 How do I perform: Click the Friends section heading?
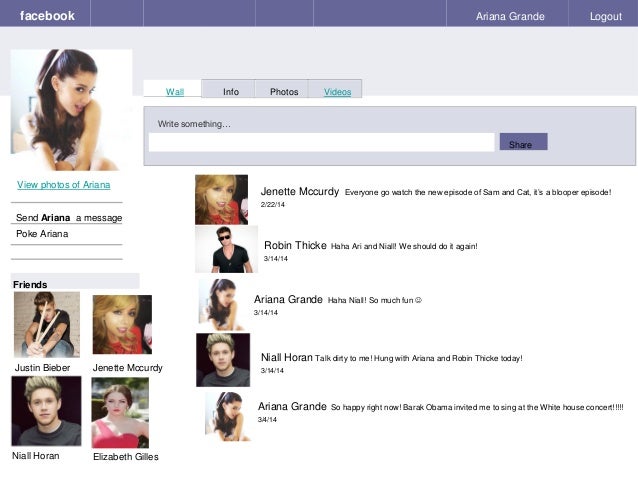click(30, 284)
